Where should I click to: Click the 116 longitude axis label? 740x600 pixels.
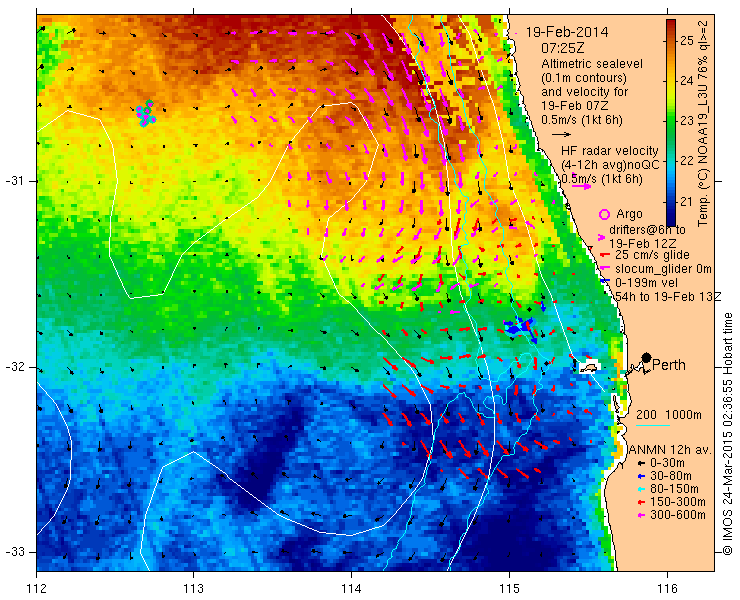(666, 589)
